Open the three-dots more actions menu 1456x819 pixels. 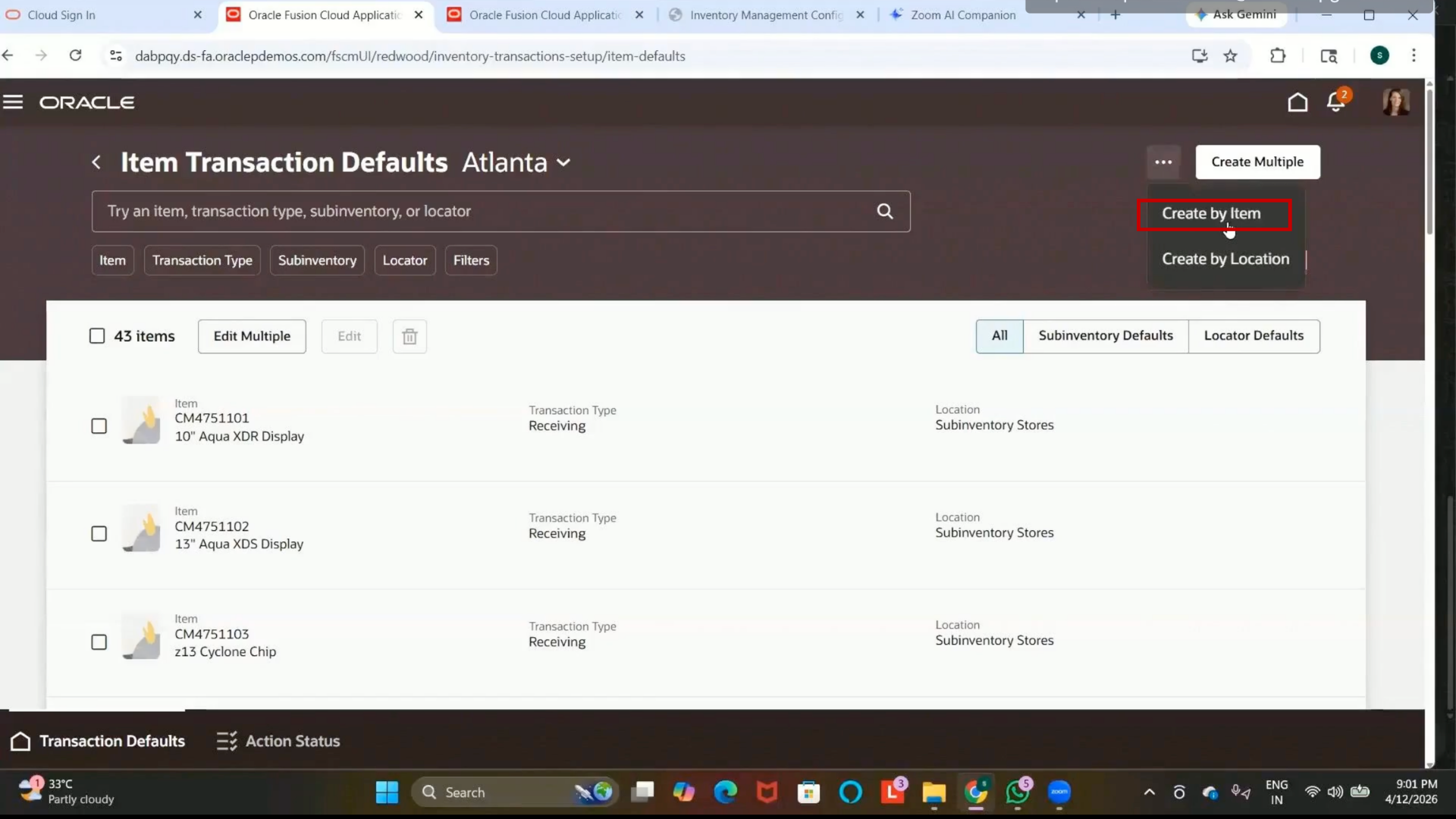click(1163, 162)
